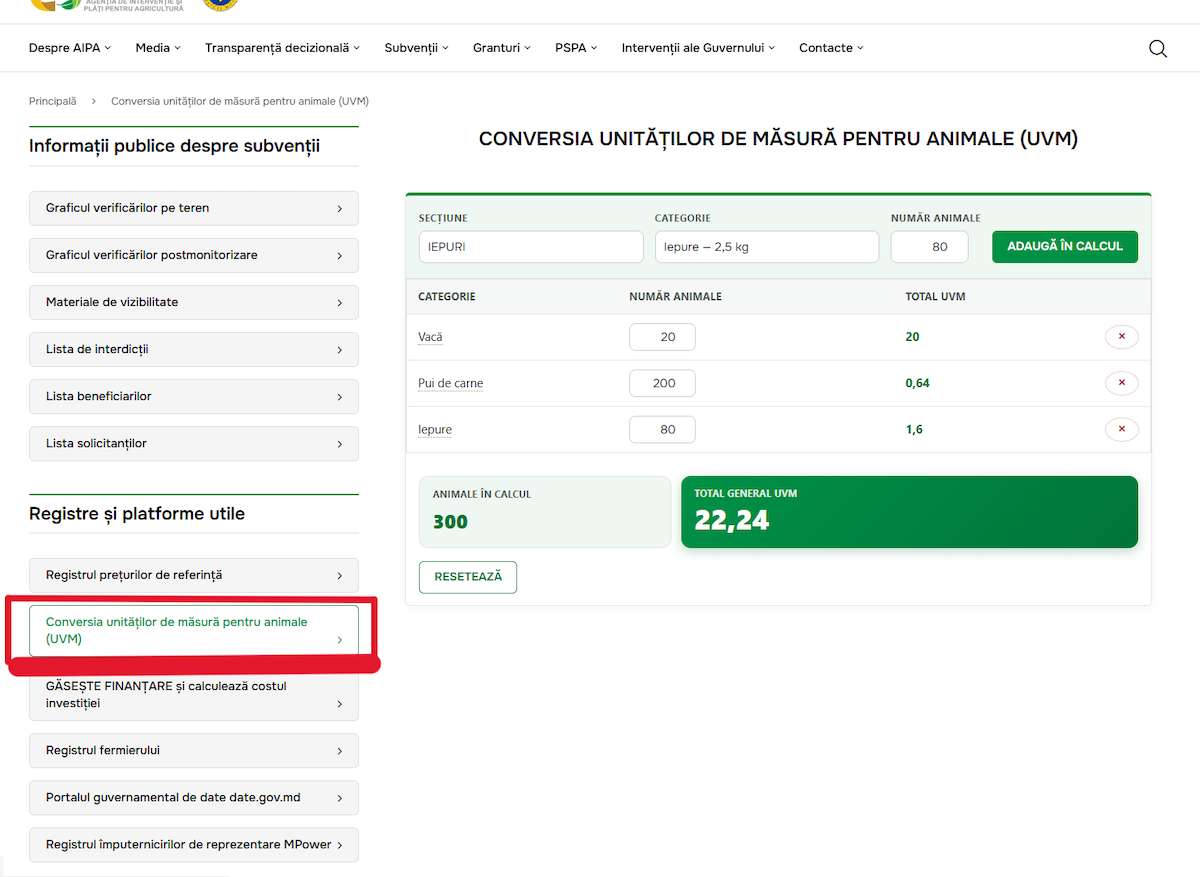Edit the Iepure animal count field
Viewport: 1200px width, 877px height.
point(662,430)
